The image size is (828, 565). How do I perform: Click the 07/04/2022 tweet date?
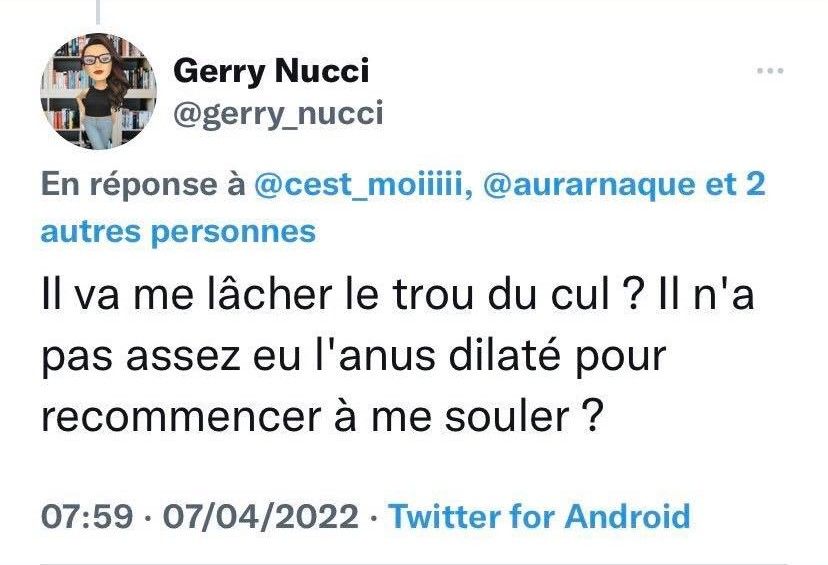click(256, 516)
